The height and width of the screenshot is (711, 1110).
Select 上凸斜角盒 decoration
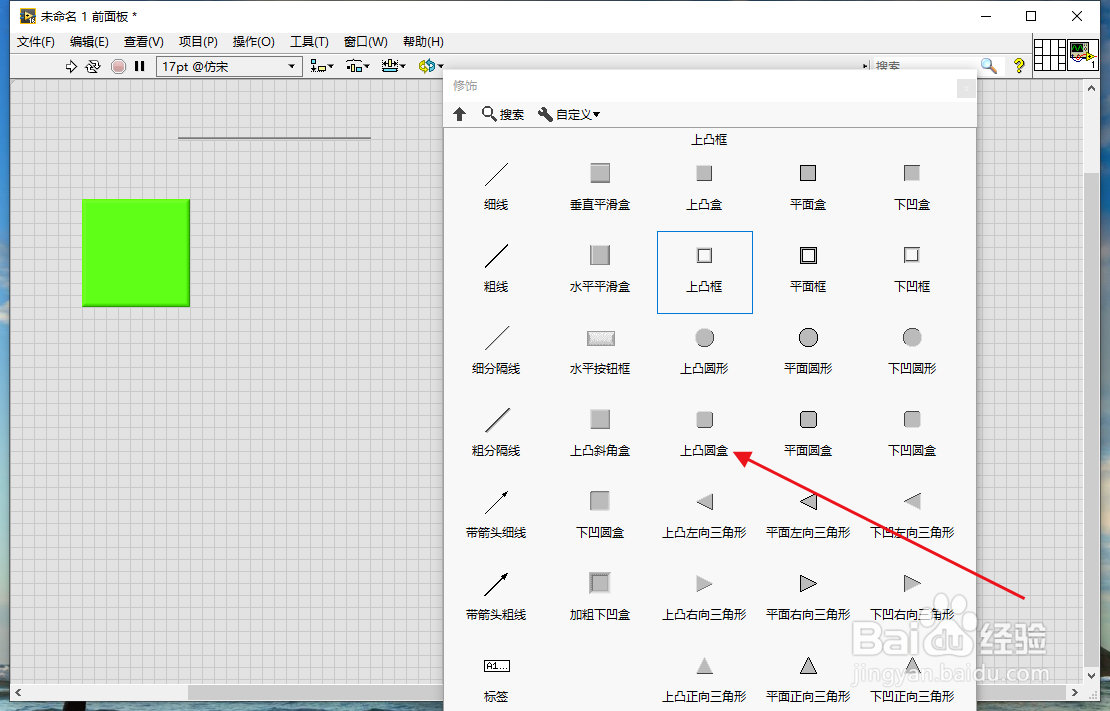tap(600, 433)
